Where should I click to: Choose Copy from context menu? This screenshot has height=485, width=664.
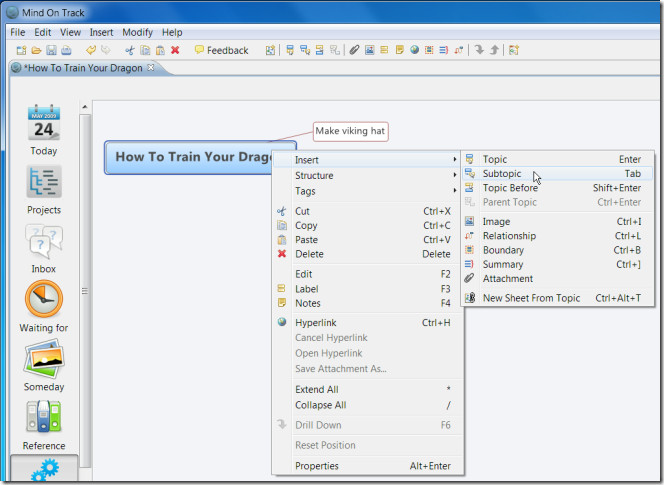pos(367,225)
